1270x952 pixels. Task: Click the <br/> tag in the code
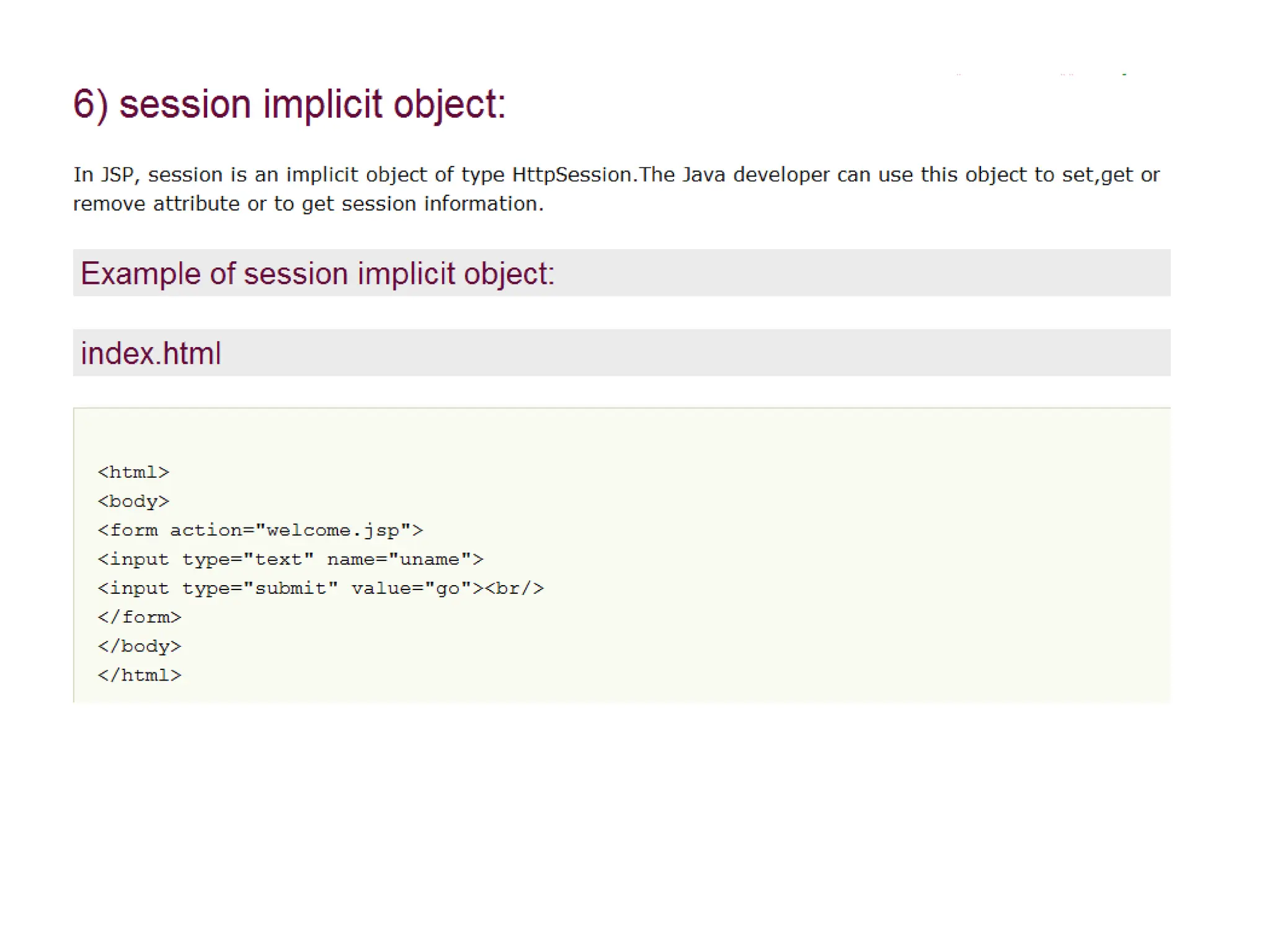click(x=514, y=588)
